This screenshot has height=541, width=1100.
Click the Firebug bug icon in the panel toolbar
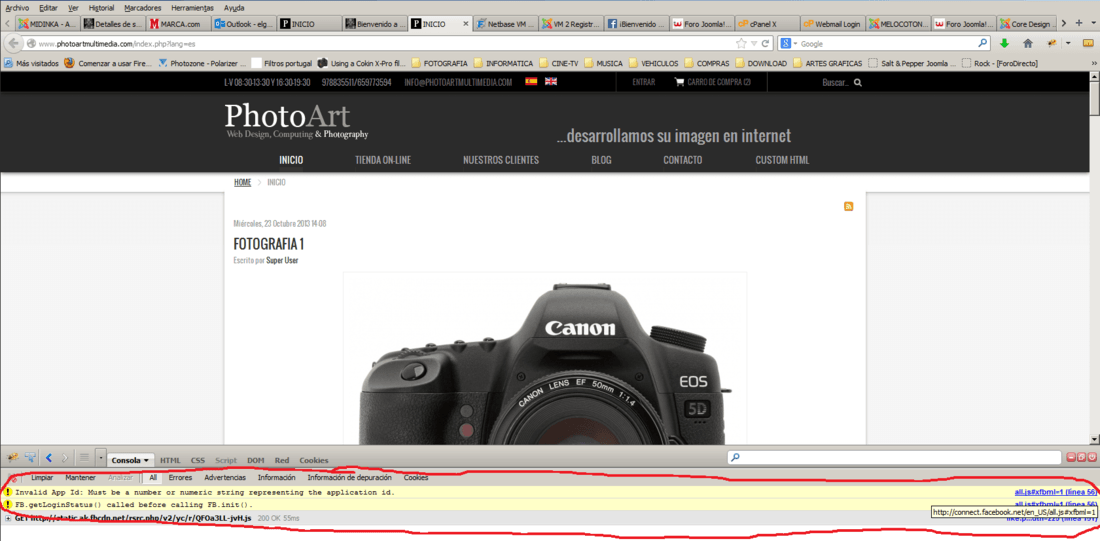(13, 457)
